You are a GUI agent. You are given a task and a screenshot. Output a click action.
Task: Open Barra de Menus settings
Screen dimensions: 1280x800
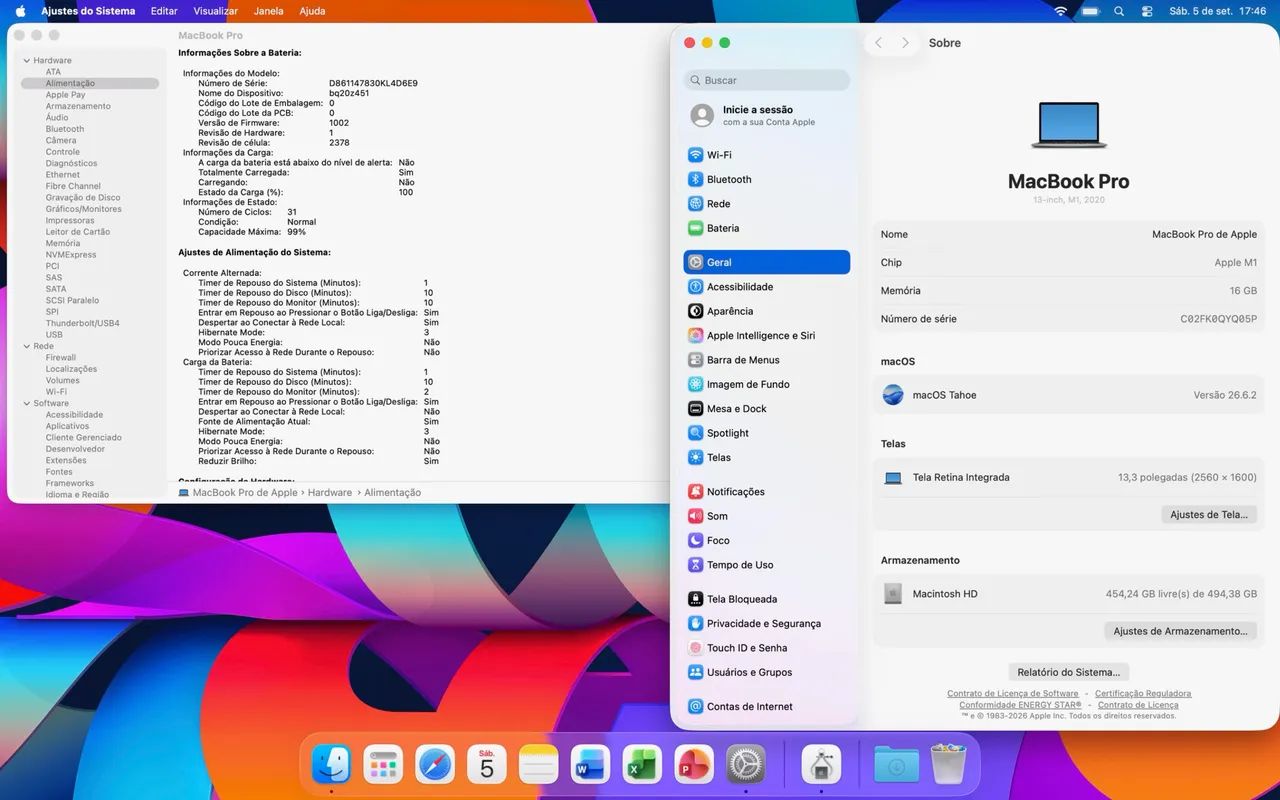pos(767,360)
